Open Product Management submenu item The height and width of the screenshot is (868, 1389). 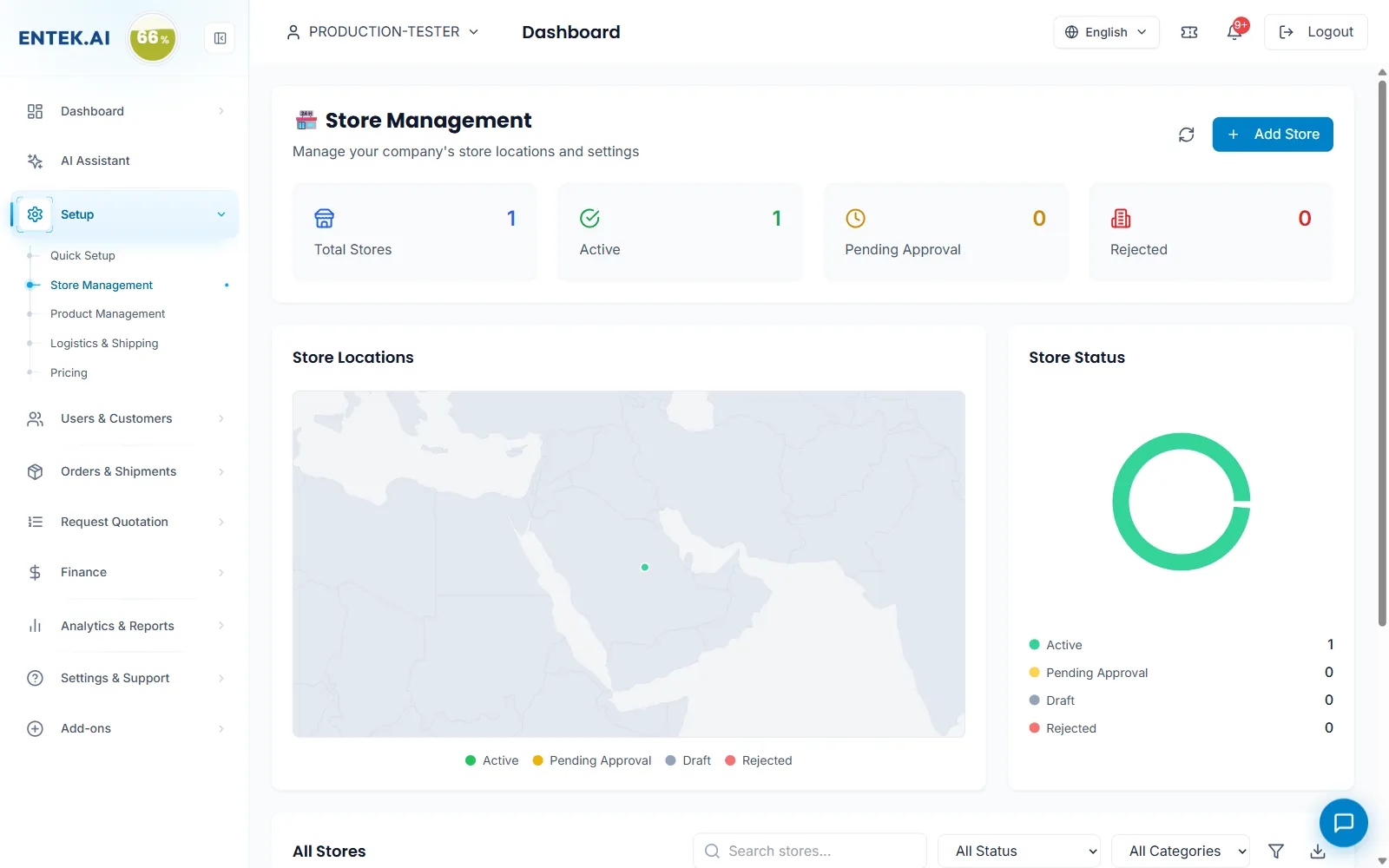click(108, 313)
